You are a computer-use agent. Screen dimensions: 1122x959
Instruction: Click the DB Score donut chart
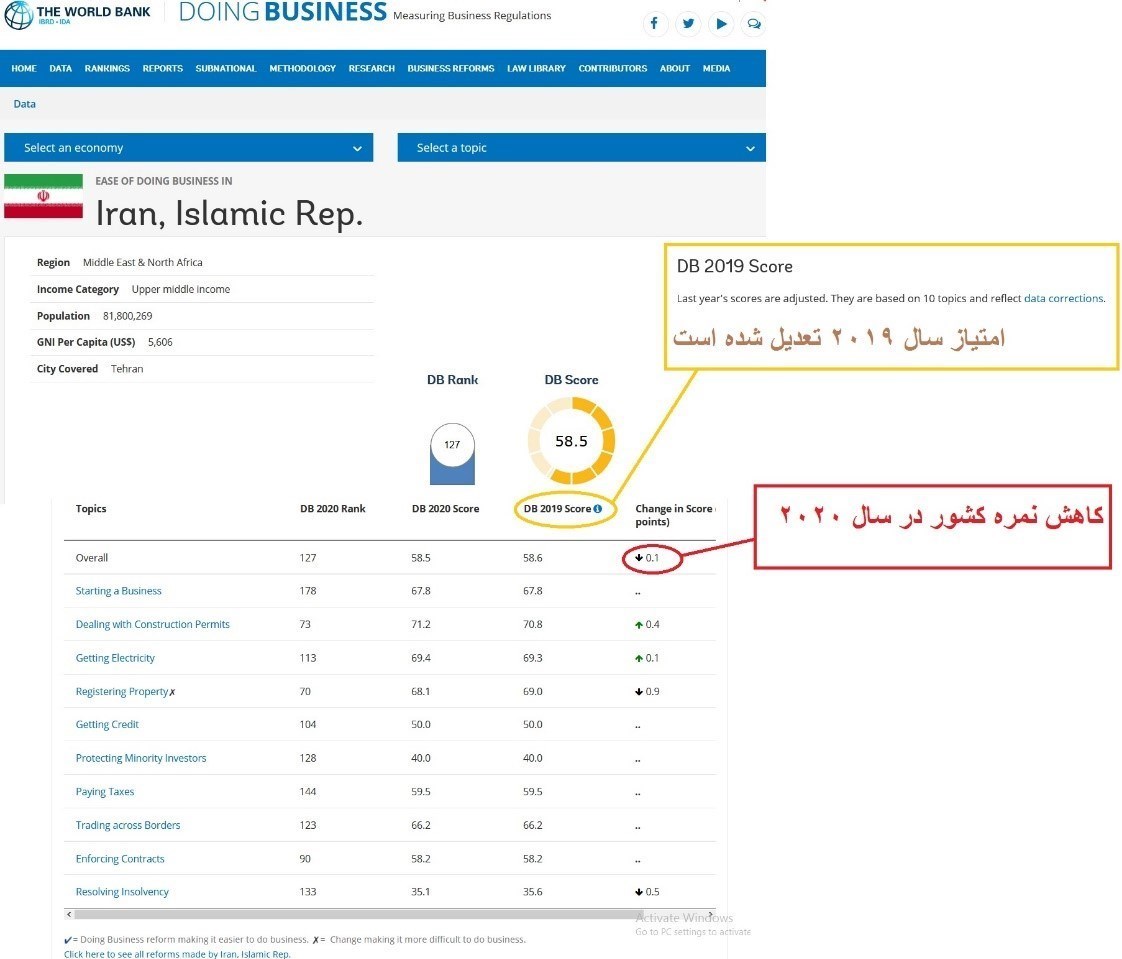[x=571, y=441]
